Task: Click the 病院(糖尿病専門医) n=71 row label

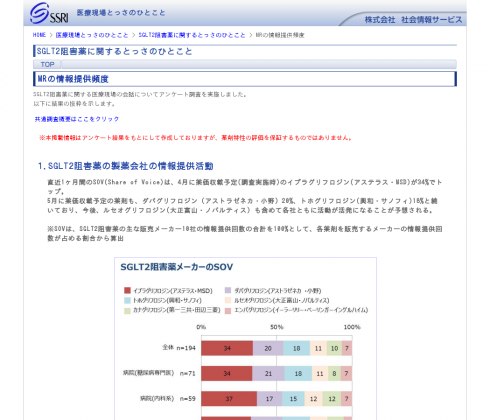Action: pos(159,373)
